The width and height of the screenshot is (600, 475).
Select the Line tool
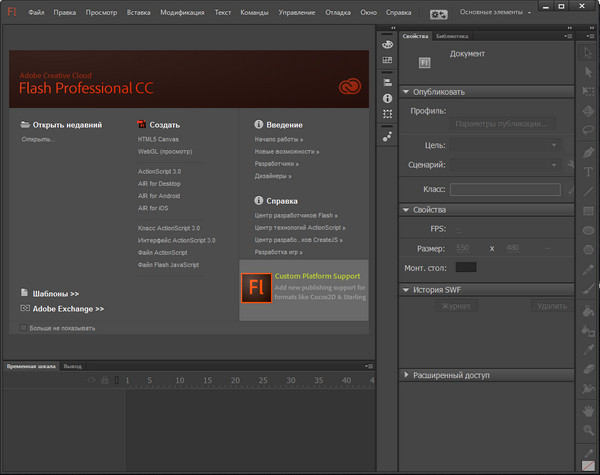(588, 191)
